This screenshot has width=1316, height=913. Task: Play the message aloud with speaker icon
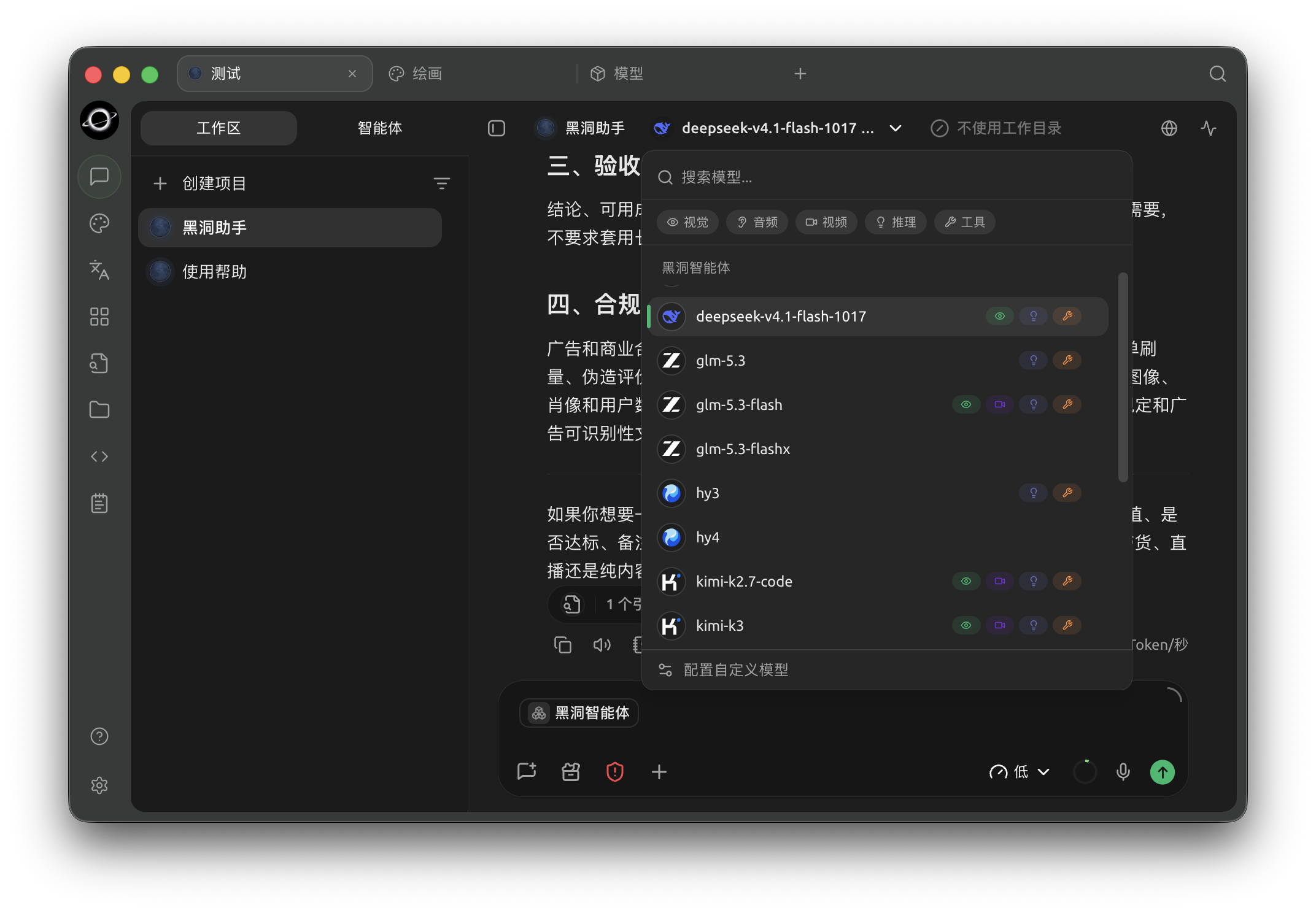[602, 644]
